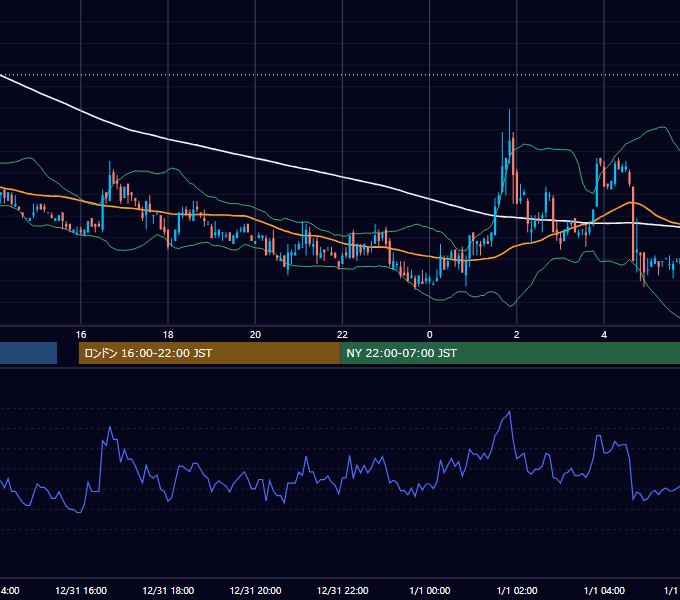Image resolution: width=680 pixels, height=600 pixels.
Task: Click the highest oscillator peak just before 1/1 02:00
Action: (509, 412)
